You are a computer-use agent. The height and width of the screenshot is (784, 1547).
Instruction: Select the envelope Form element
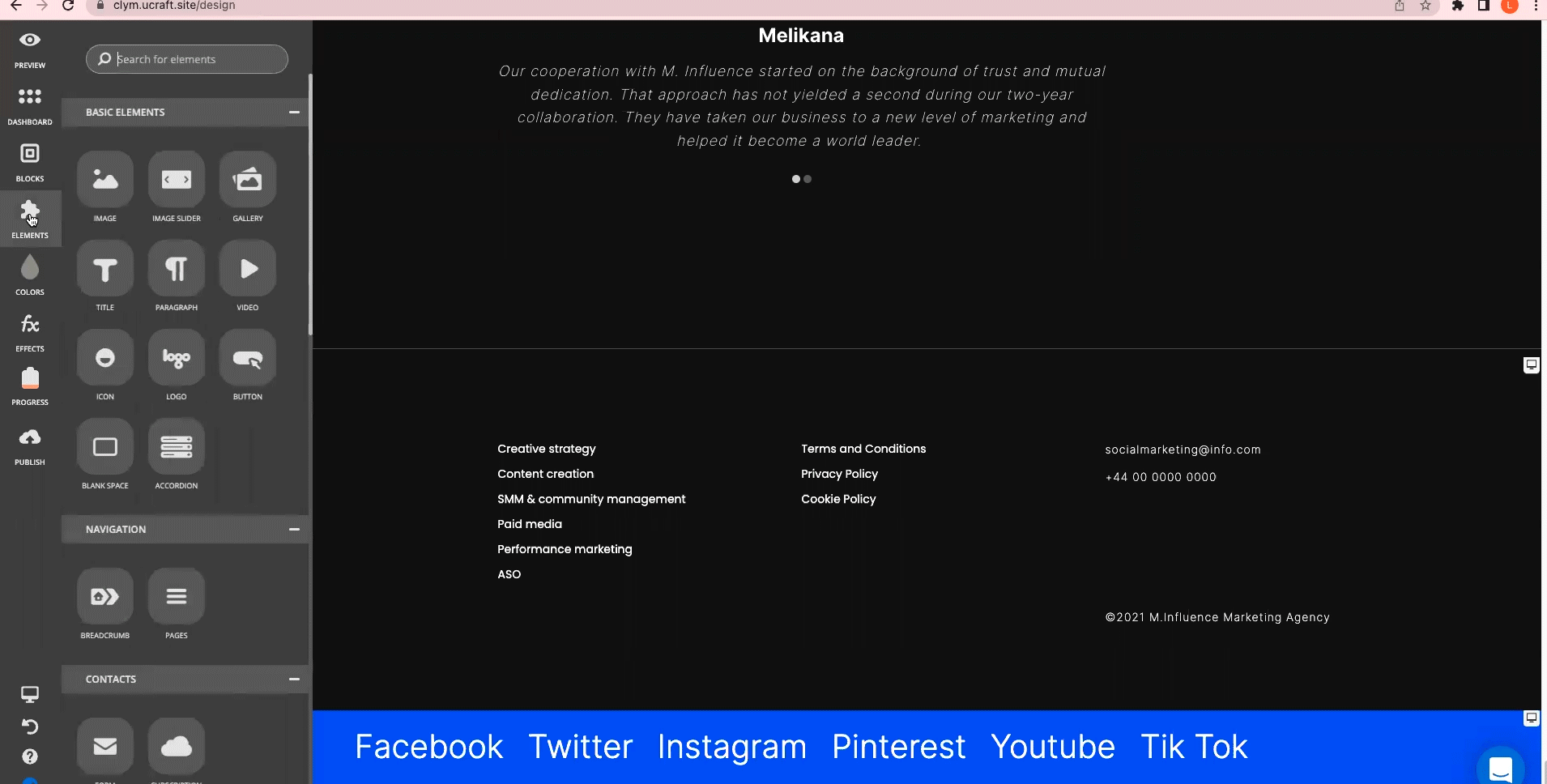[105, 746]
